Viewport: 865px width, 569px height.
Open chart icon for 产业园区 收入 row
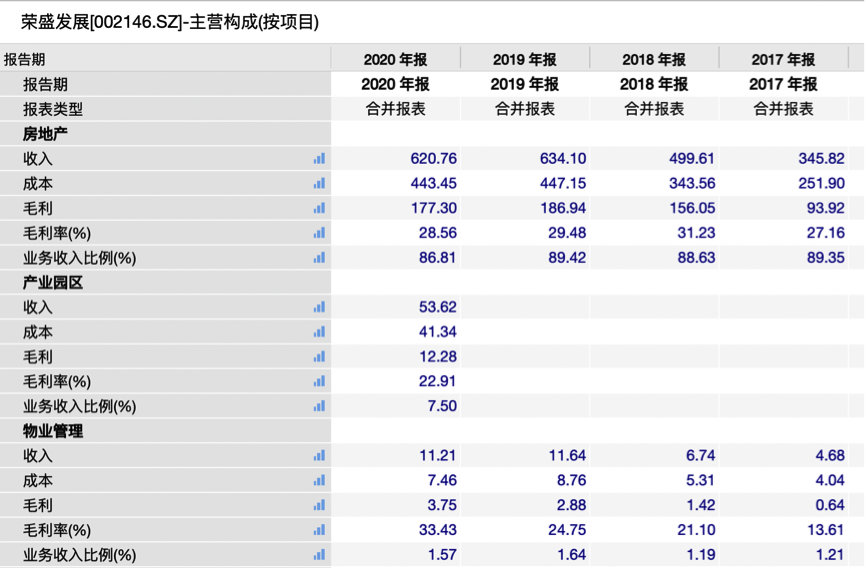pyautogui.click(x=319, y=307)
